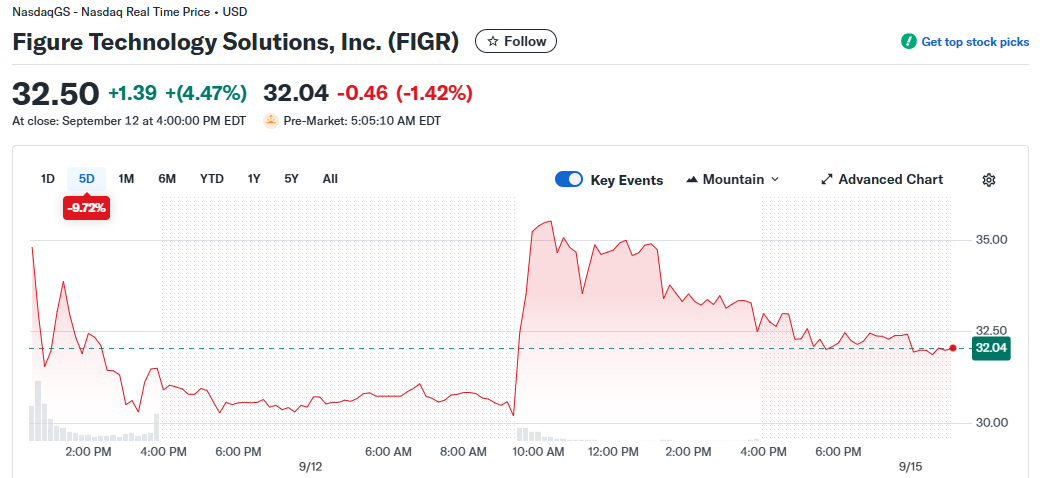Open Get top stock picks link
The width and height of the screenshot is (1040, 478).
(975, 42)
